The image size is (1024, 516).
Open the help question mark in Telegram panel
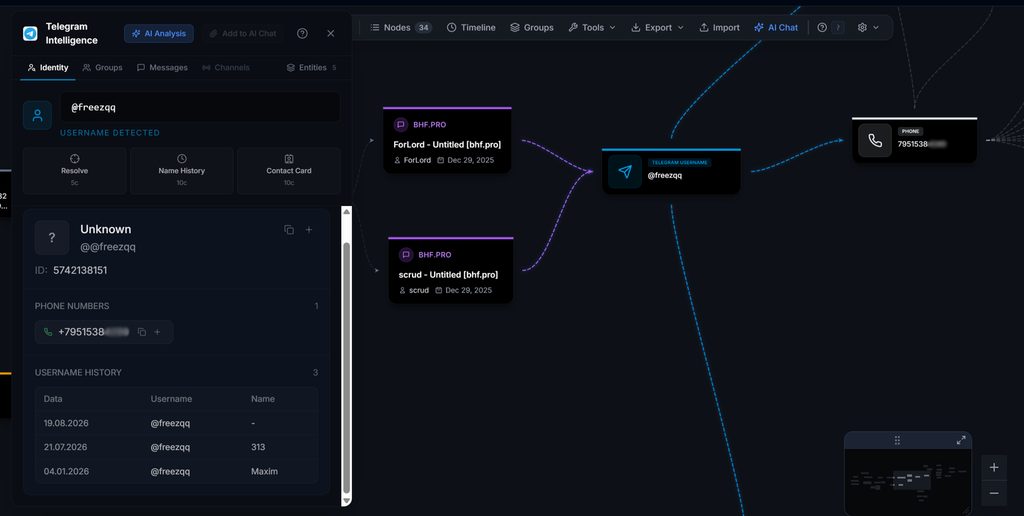302,33
